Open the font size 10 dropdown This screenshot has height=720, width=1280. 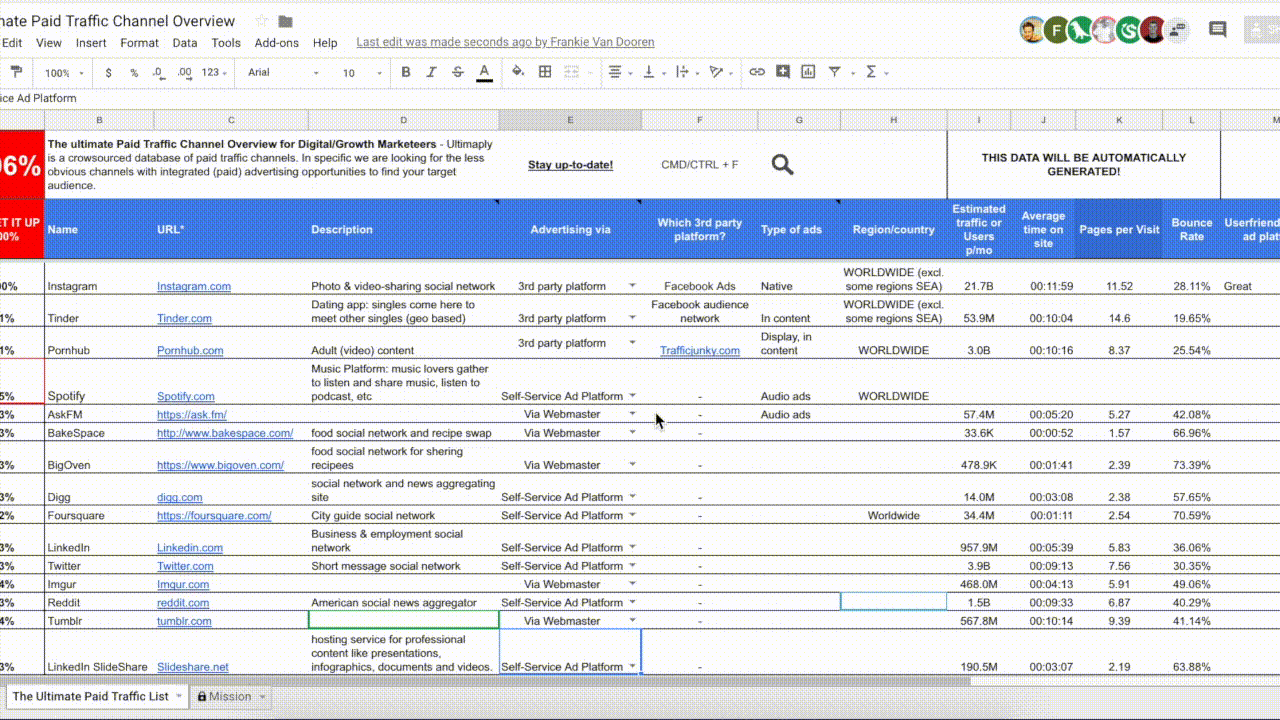pyautogui.click(x=362, y=73)
